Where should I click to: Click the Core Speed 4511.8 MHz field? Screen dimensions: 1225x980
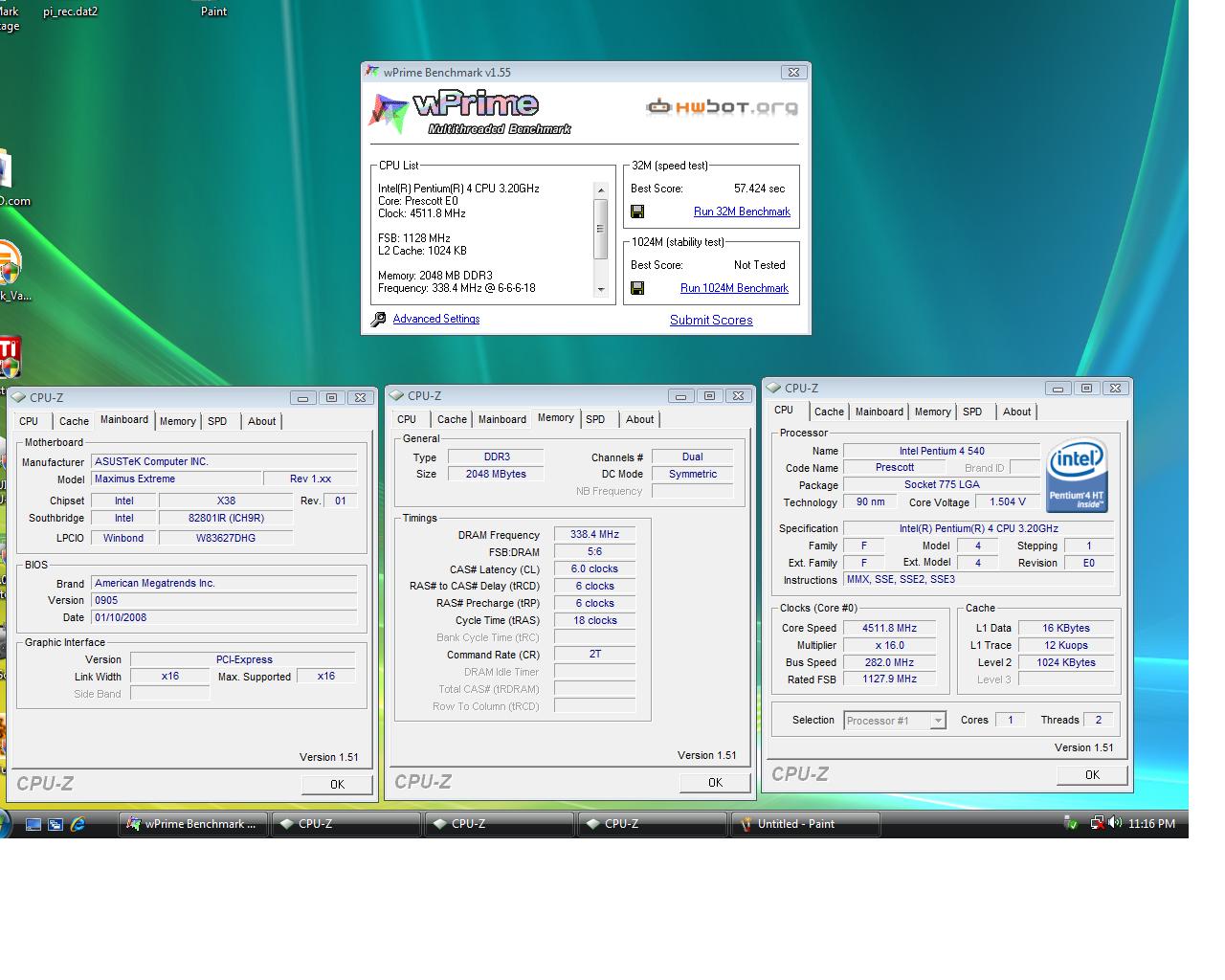pyautogui.click(x=889, y=628)
